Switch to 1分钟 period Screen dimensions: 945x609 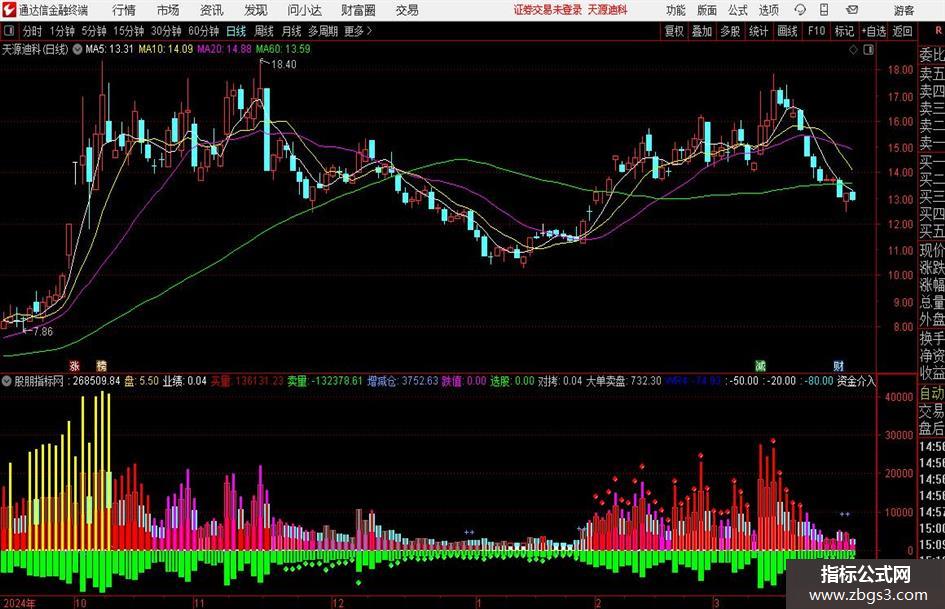click(x=62, y=31)
